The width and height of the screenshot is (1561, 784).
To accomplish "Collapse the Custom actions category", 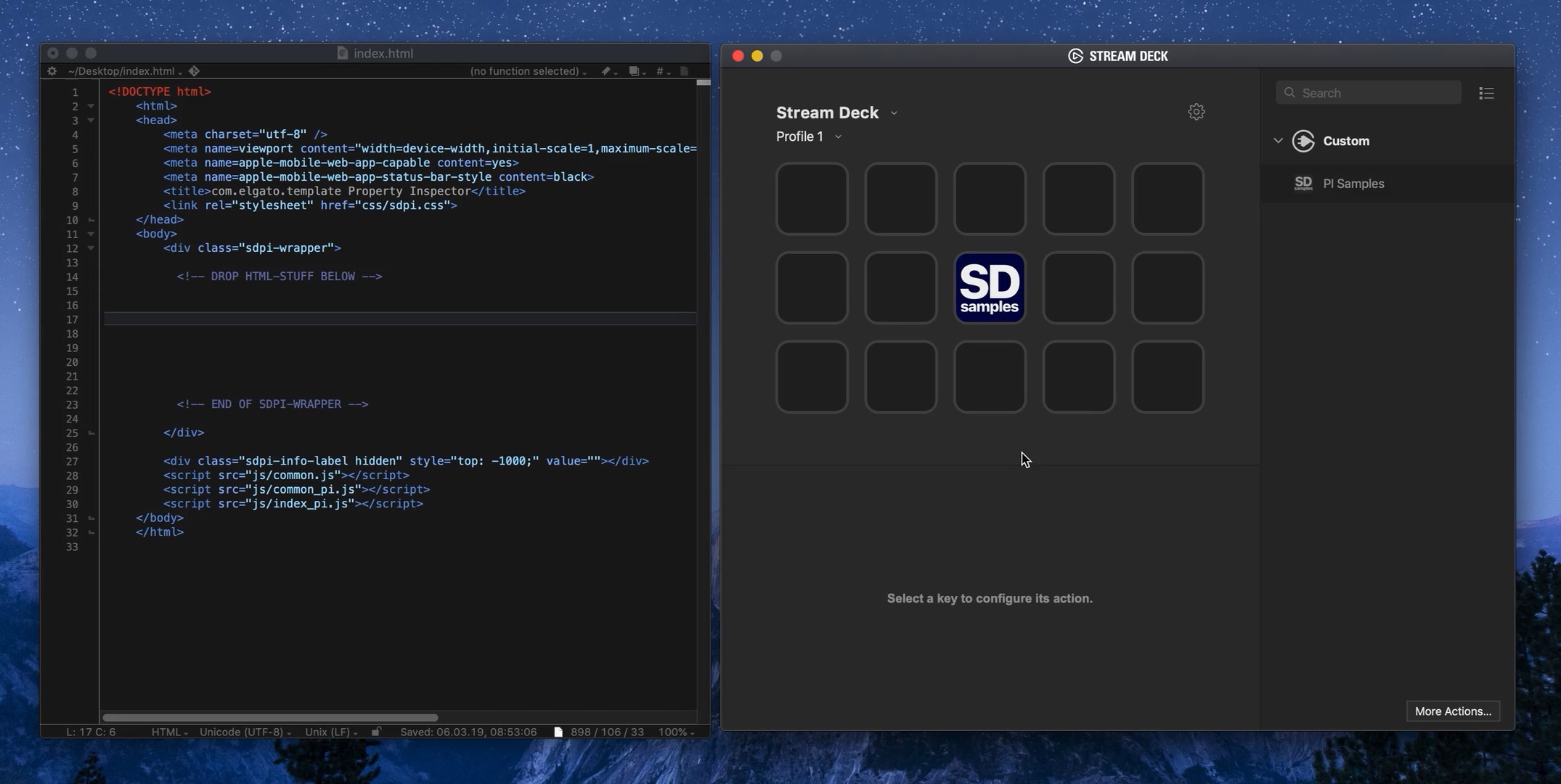I will pyautogui.click(x=1278, y=141).
